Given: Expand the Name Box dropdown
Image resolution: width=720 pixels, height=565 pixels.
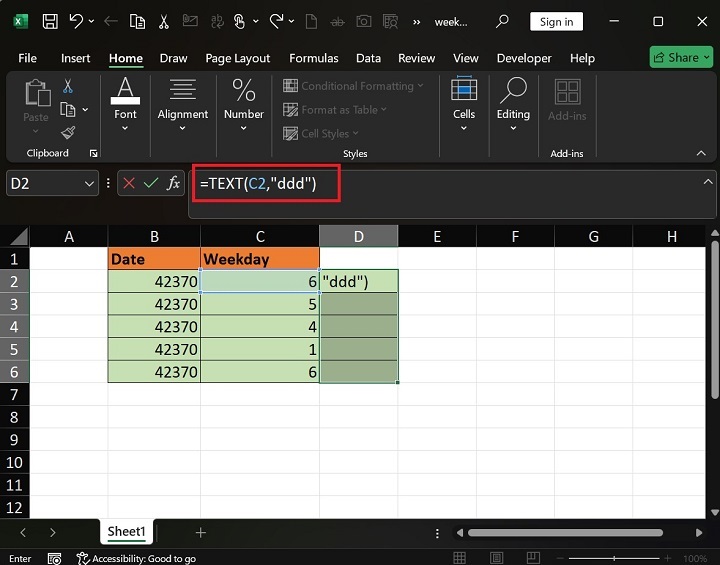Looking at the screenshot, I should pos(89,183).
